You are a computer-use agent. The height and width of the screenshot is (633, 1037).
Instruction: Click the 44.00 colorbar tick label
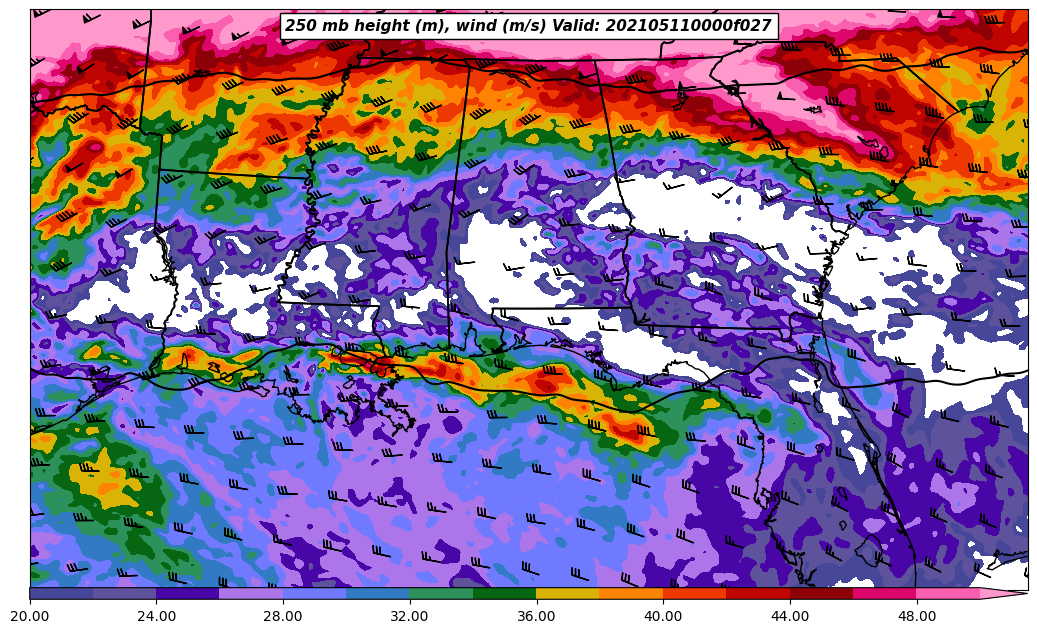[x=790, y=616]
